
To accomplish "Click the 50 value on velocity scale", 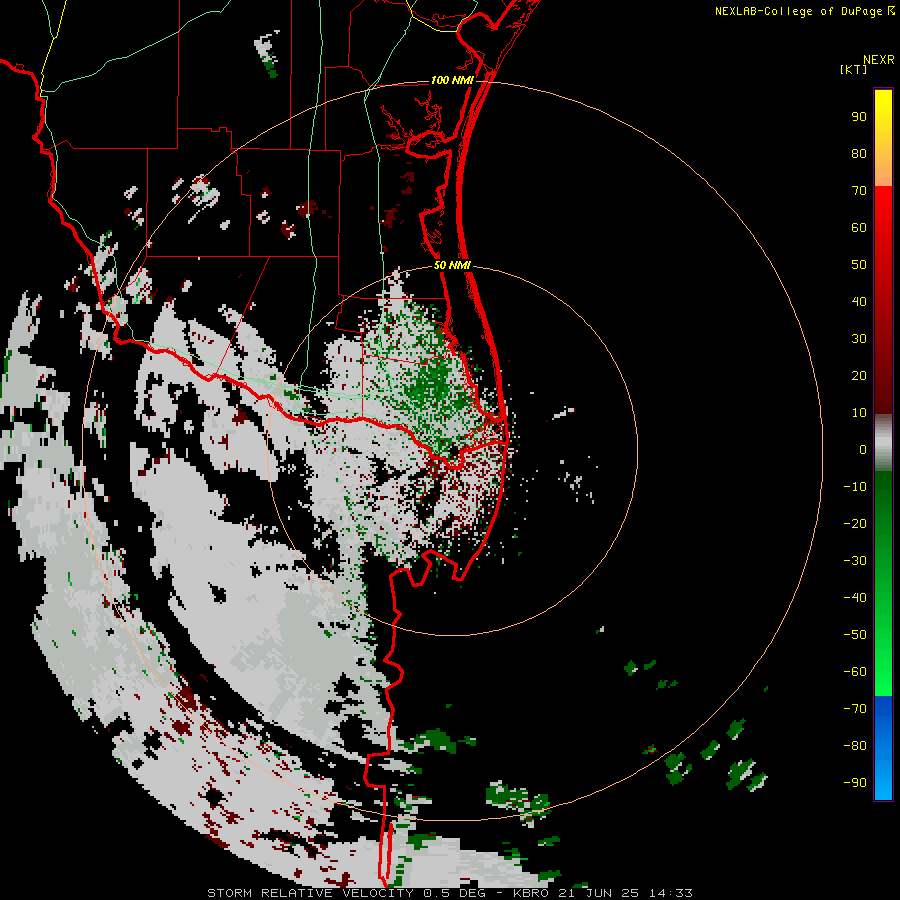I will point(859,265).
